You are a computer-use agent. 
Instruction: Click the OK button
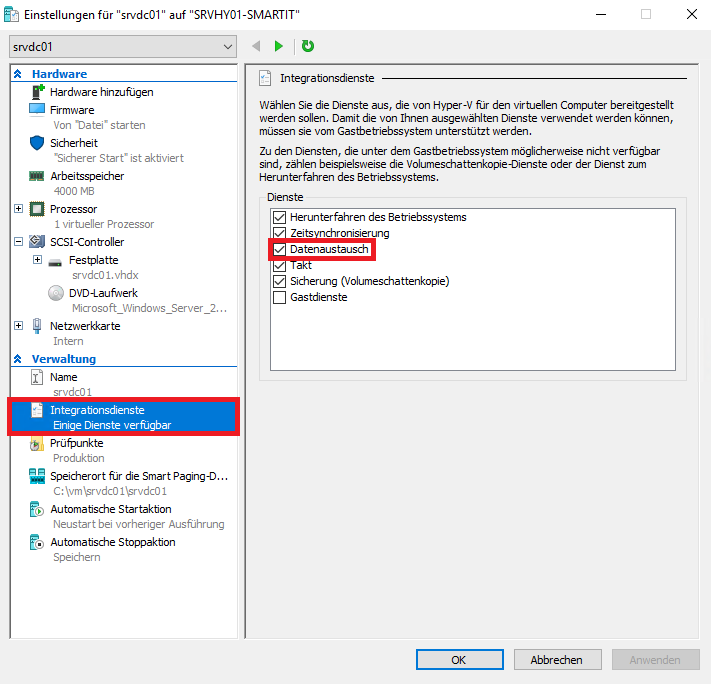pyautogui.click(x=458, y=660)
